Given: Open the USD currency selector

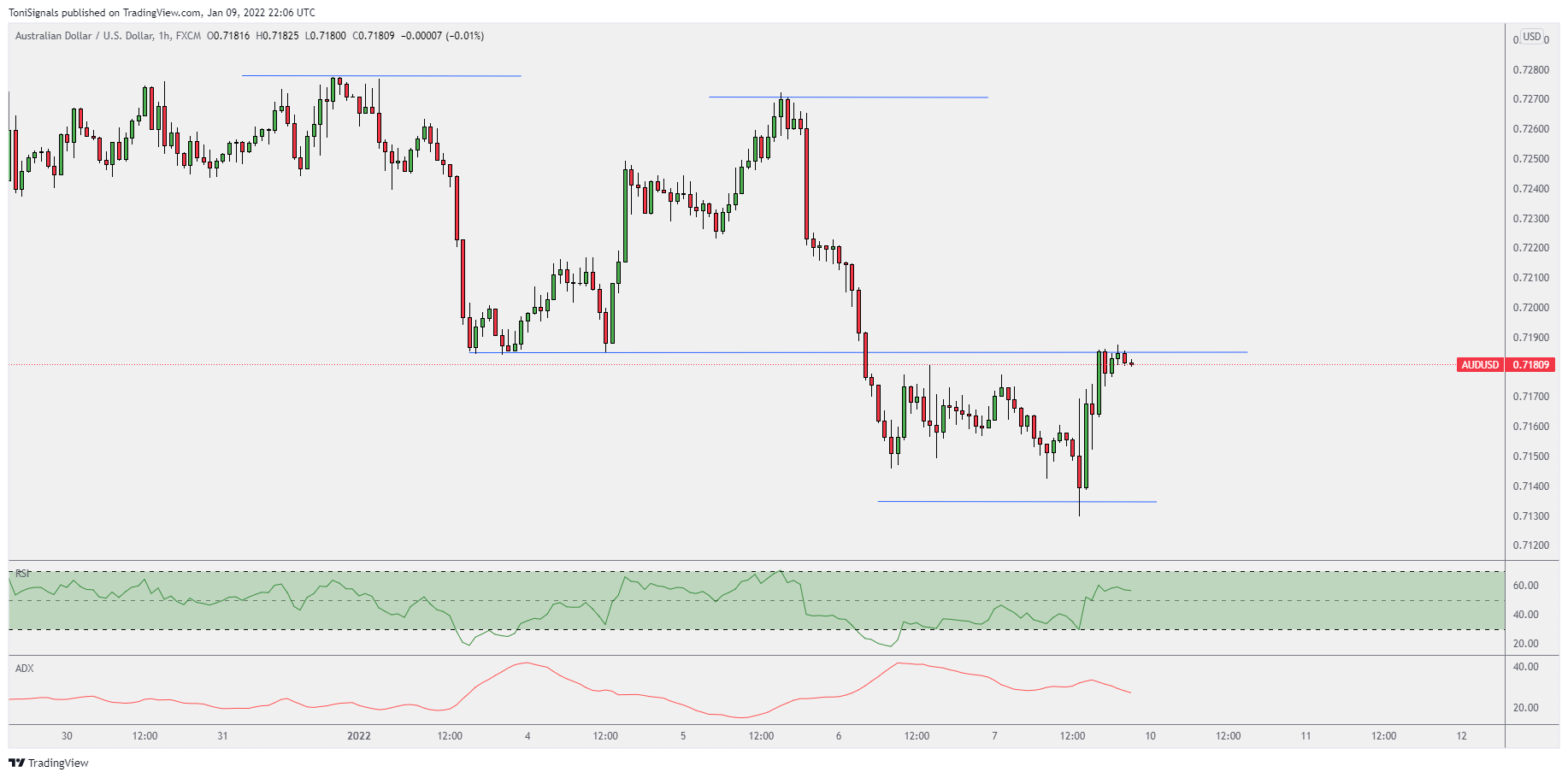Looking at the screenshot, I should click(1531, 37).
